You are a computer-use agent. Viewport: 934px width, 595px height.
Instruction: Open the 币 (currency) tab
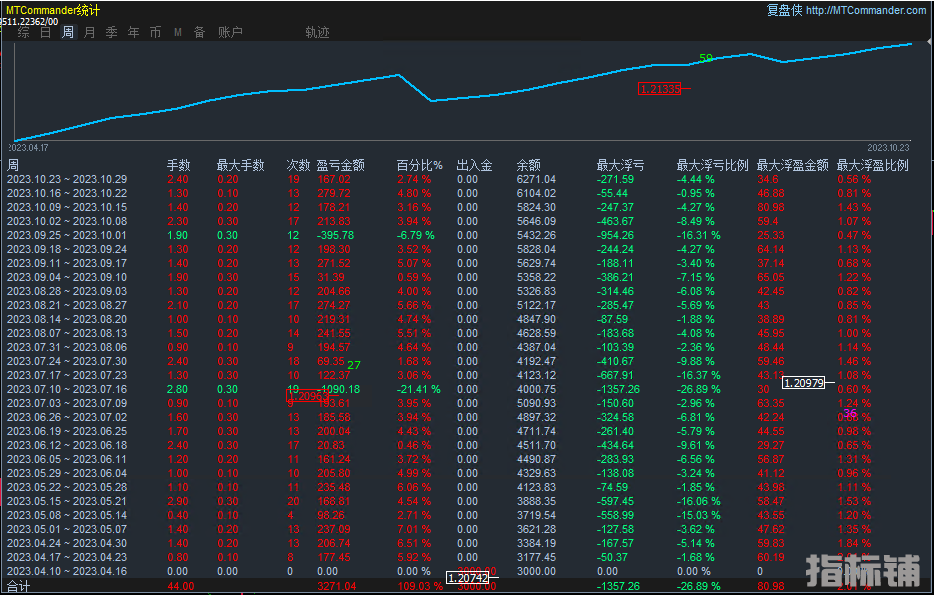pos(155,32)
